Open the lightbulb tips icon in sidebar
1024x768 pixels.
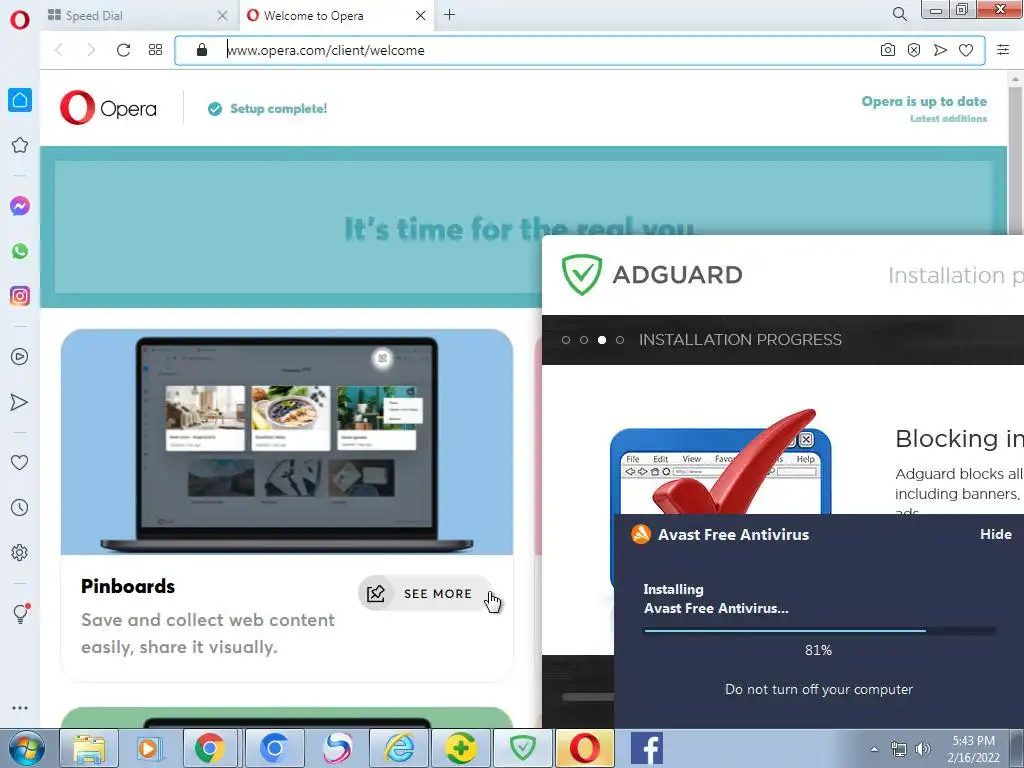[x=20, y=613]
